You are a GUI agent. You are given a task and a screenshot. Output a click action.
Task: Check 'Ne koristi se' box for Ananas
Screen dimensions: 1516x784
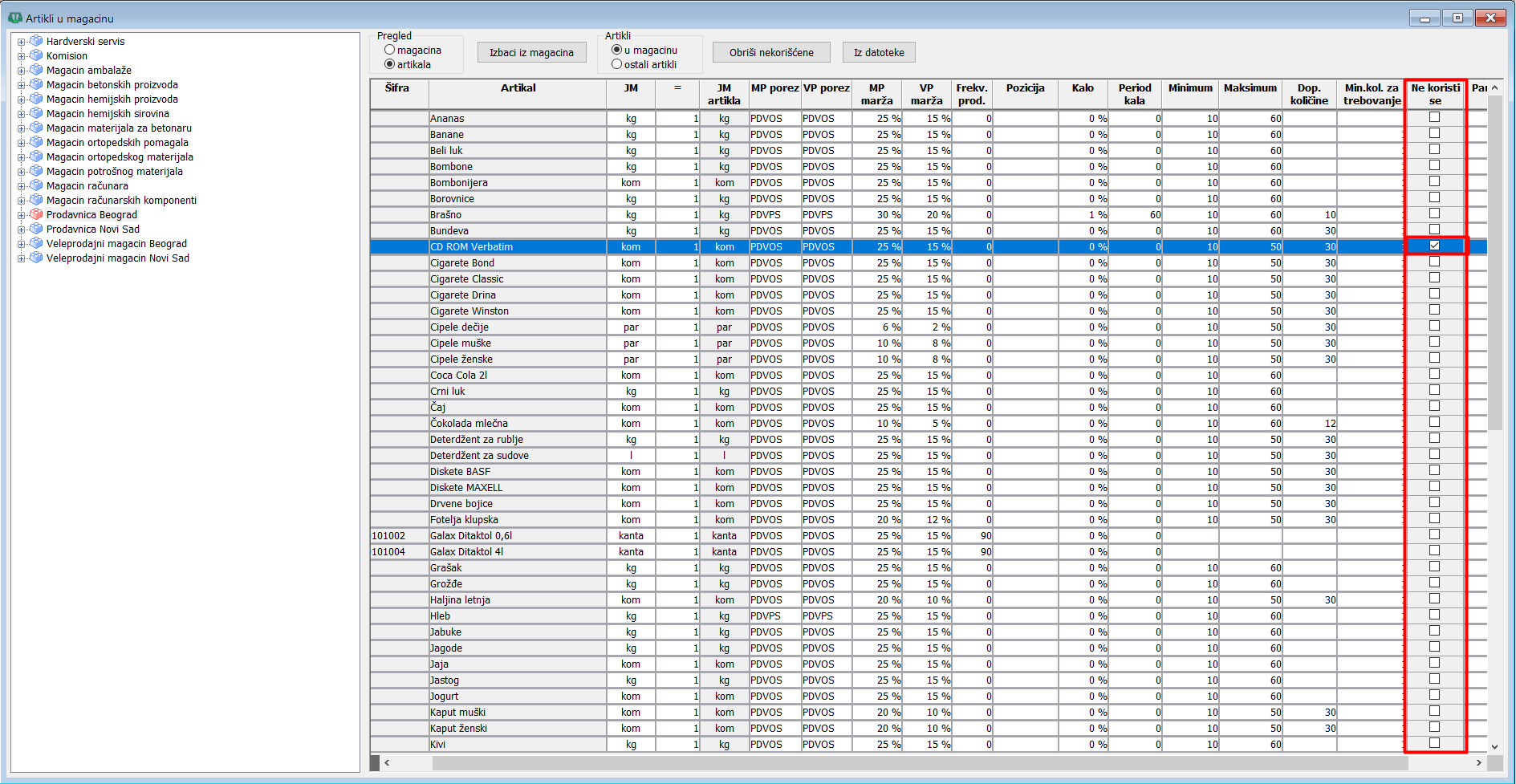click(x=1434, y=117)
